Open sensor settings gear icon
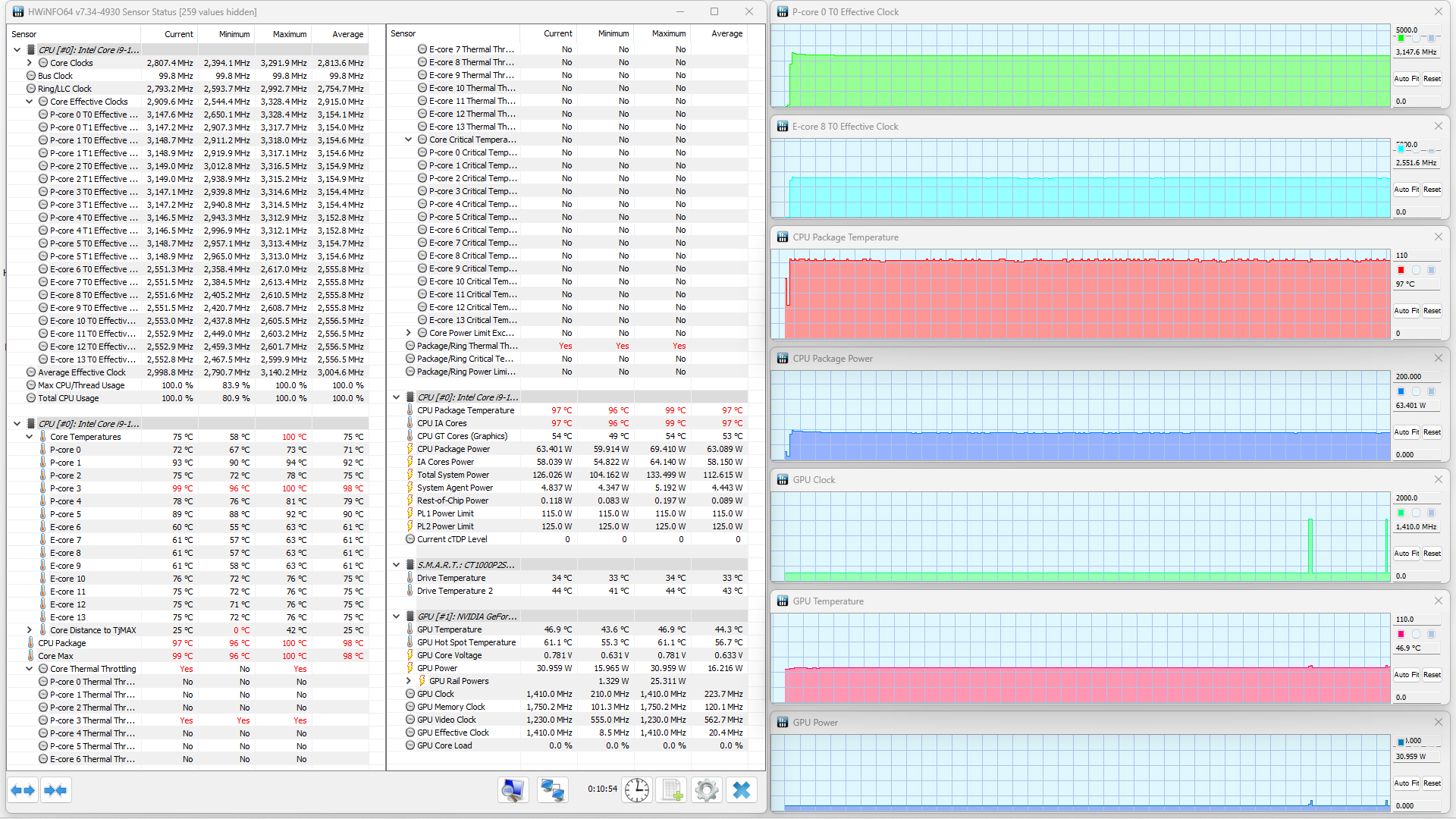 coord(706,790)
